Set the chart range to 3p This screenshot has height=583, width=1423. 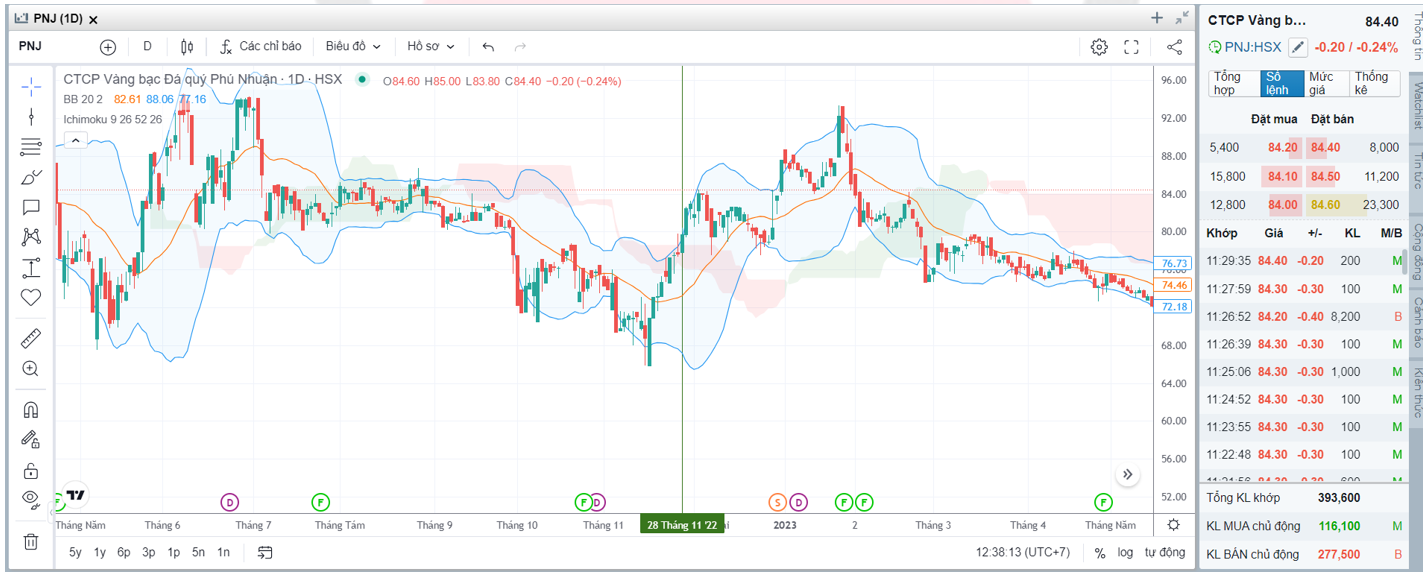coord(149,552)
